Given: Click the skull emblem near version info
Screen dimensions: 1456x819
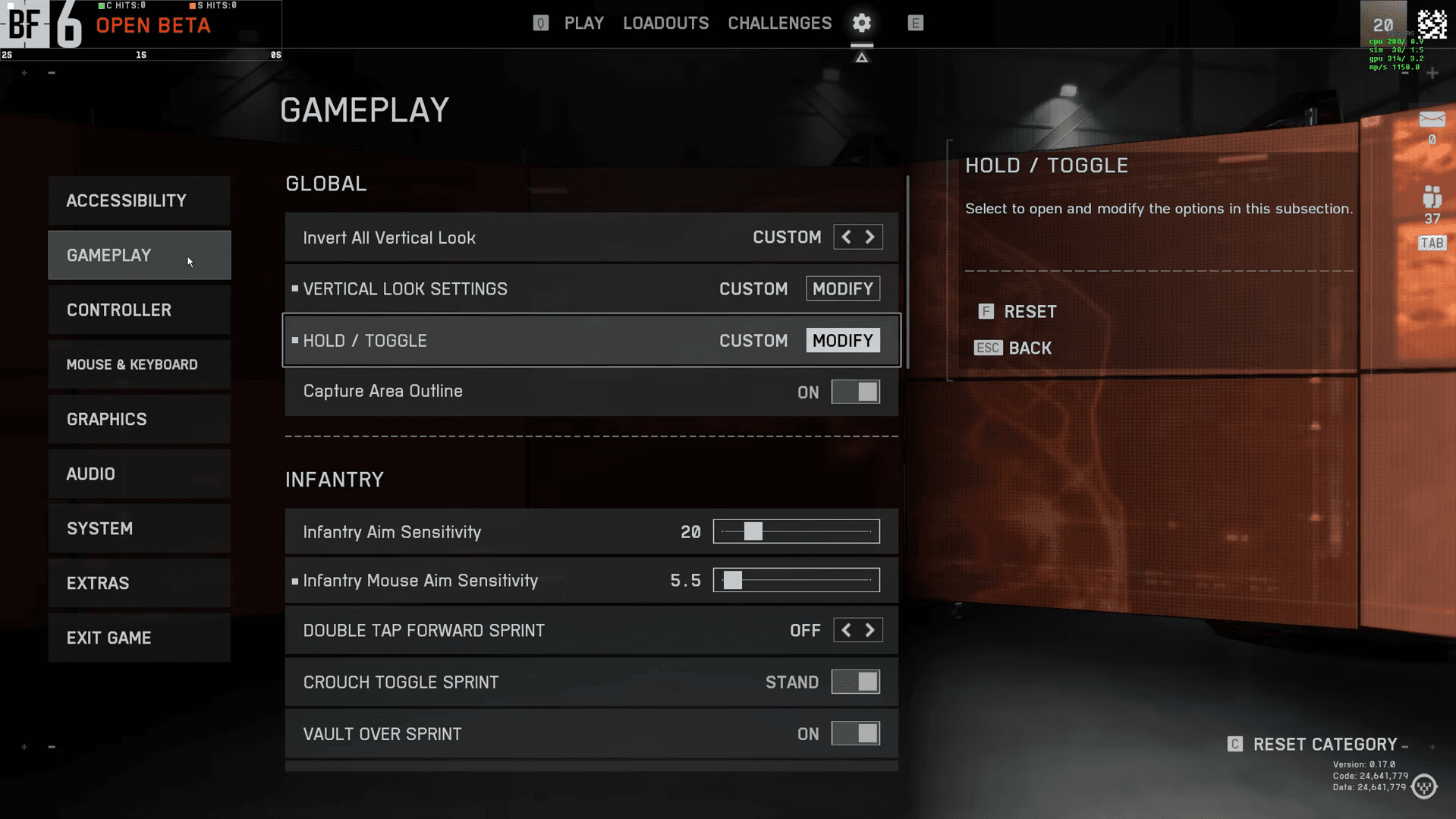Looking at the screenshot, I should [x=1424, y=786].
